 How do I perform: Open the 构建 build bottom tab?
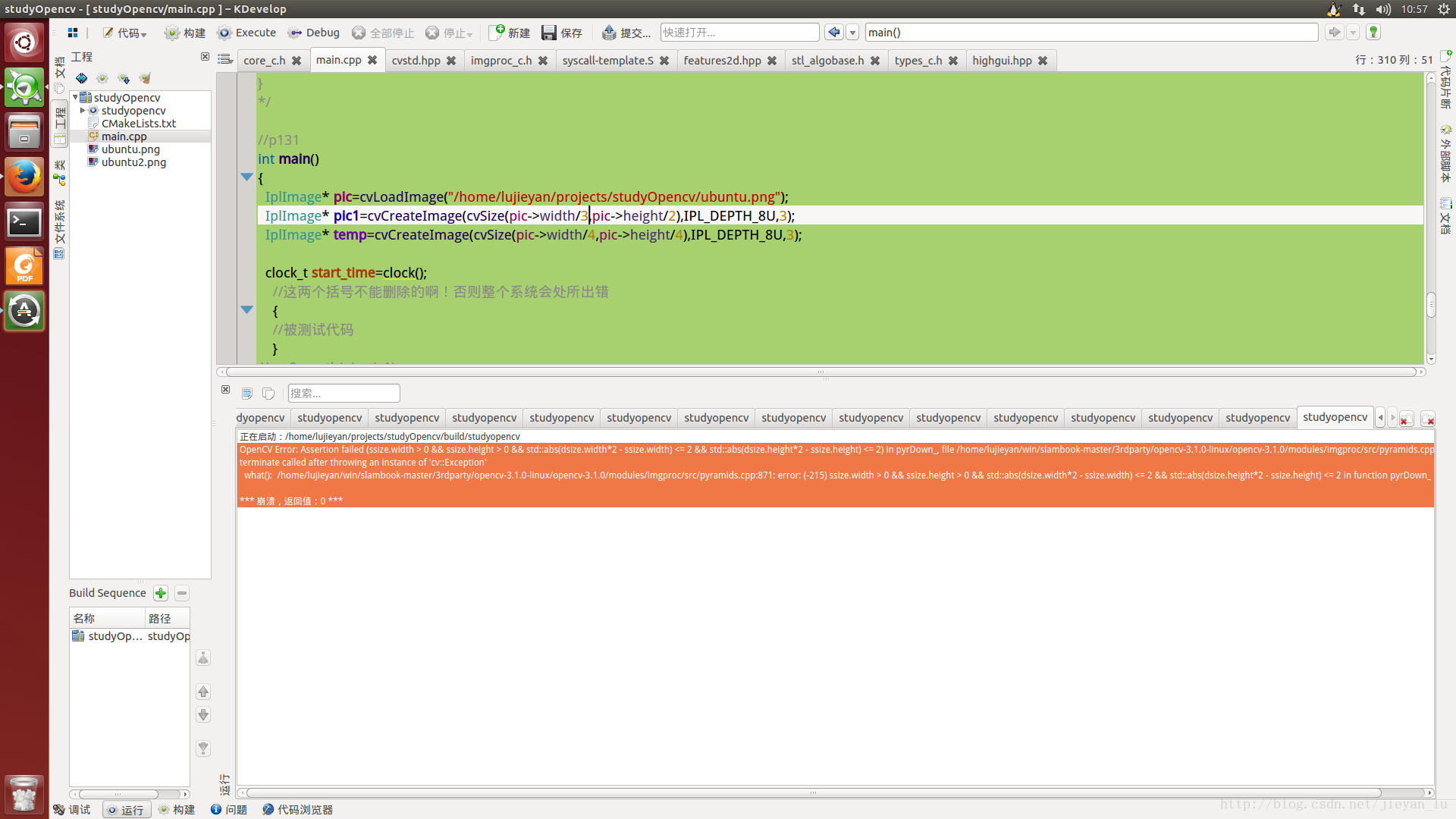point(177,810)
